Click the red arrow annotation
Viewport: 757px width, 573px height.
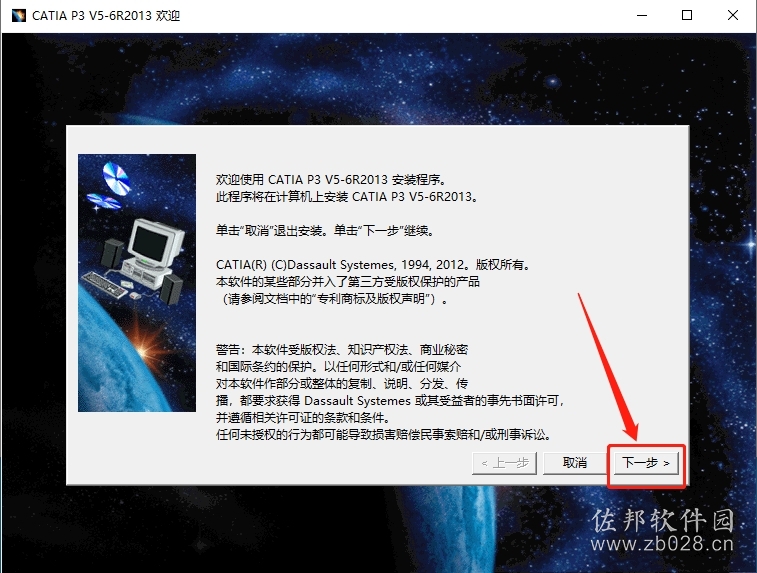(608, 366)
